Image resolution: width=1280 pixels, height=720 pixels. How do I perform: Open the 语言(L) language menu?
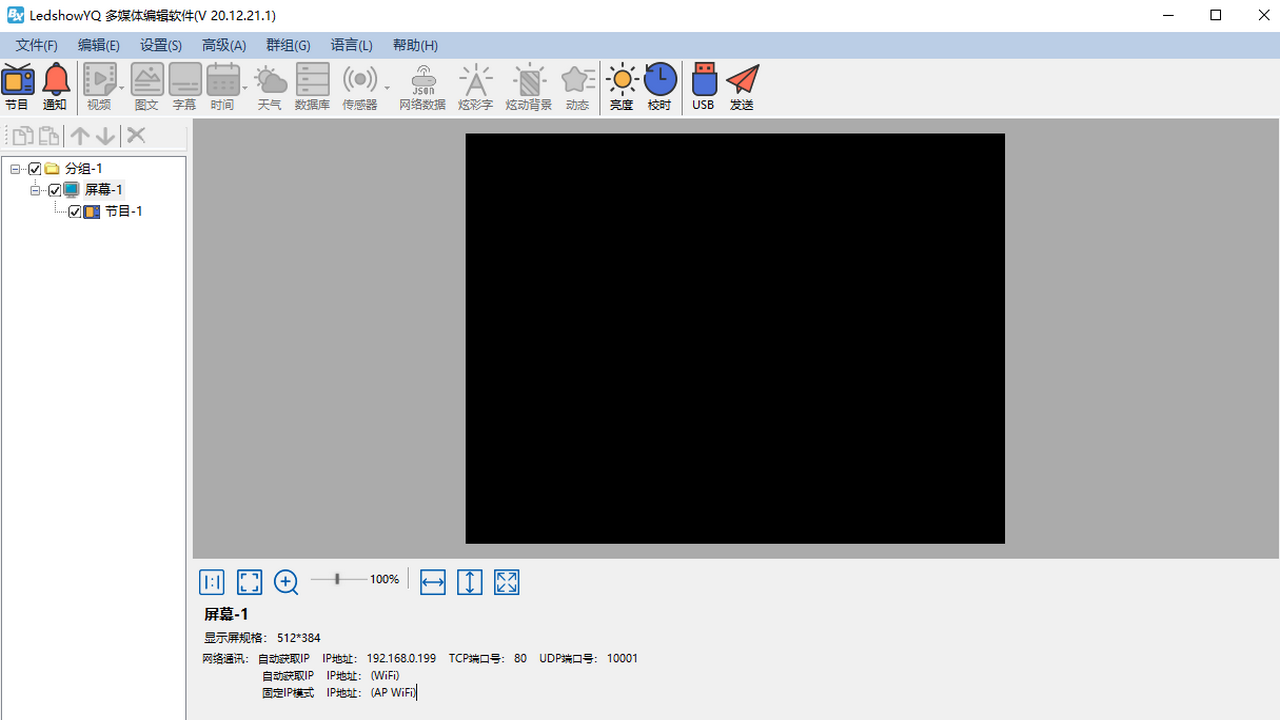(x=351, y=45)
